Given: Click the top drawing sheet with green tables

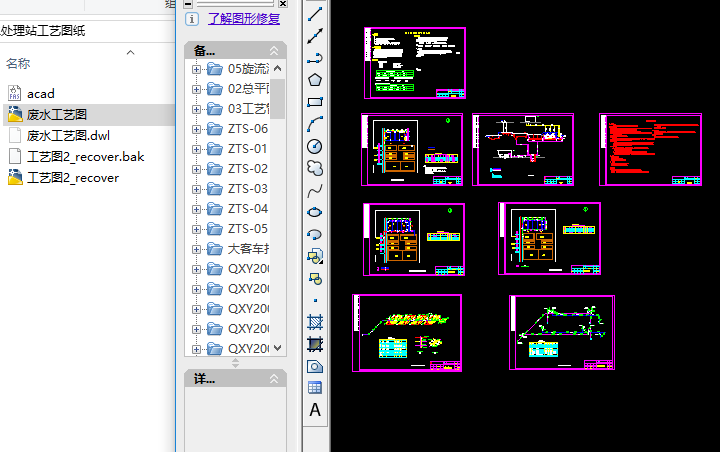Looking at the screenshot, I should tap(415, 63).
